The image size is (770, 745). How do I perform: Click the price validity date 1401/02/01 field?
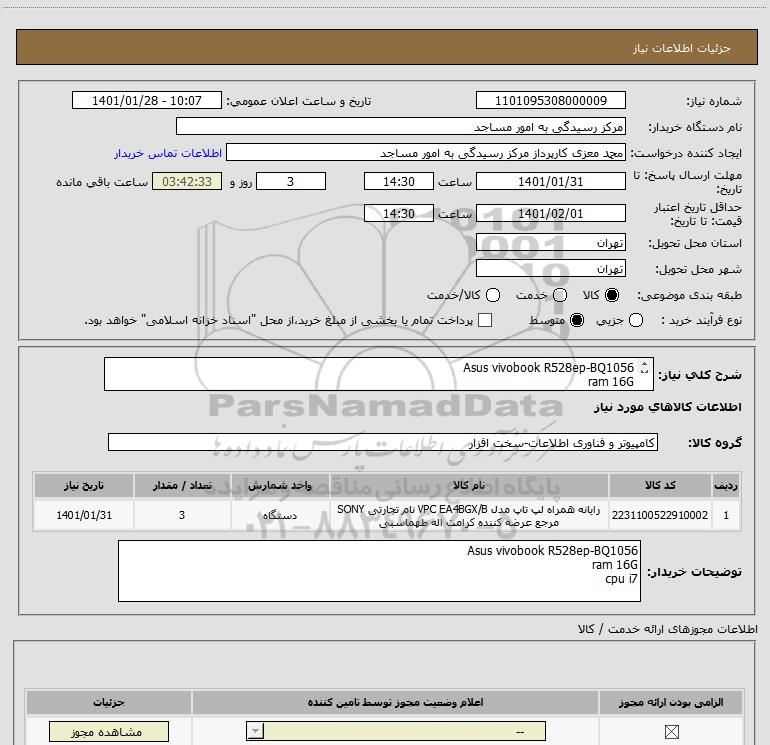[550, 213]
